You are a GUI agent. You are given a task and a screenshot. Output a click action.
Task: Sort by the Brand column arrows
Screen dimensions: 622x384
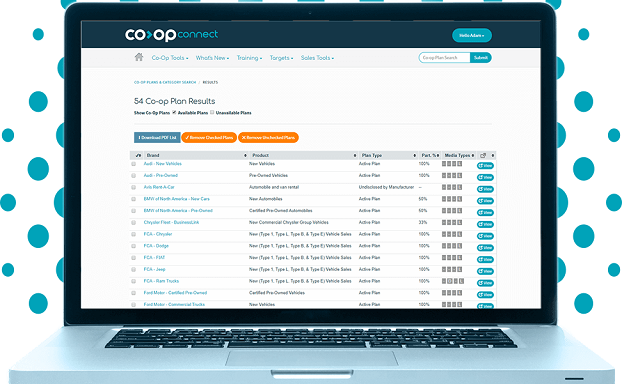pos(245,156)
